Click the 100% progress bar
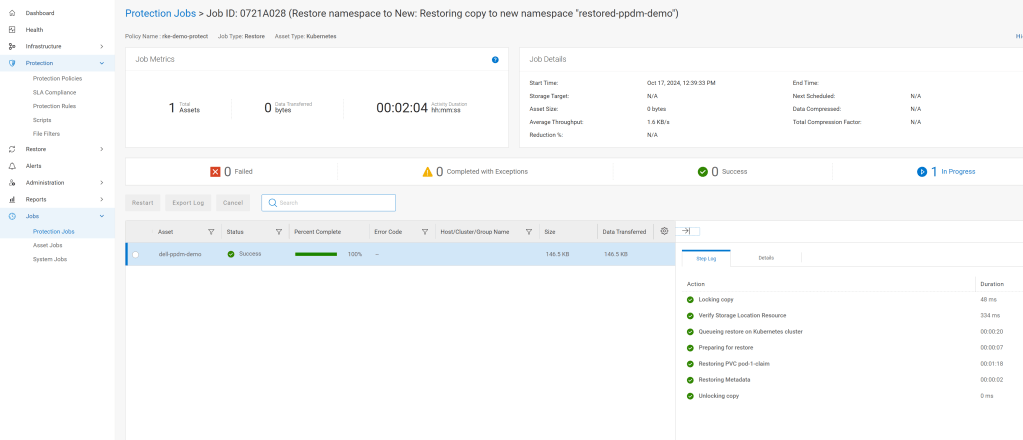The width and height of the screenshot is (1023, 440). coord(316,254)
